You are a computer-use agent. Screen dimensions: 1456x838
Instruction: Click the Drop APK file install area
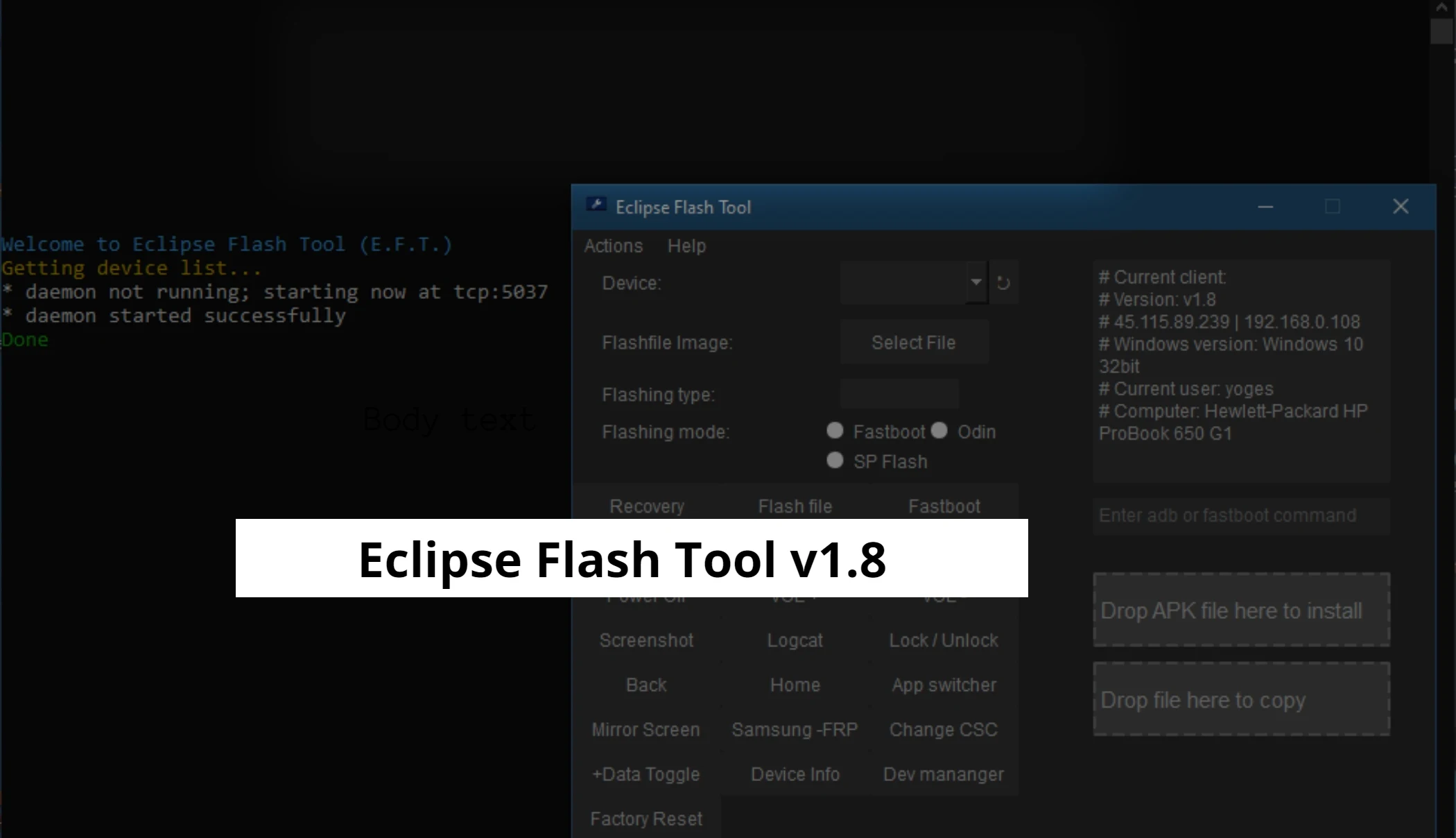[x=1240, y=610]
